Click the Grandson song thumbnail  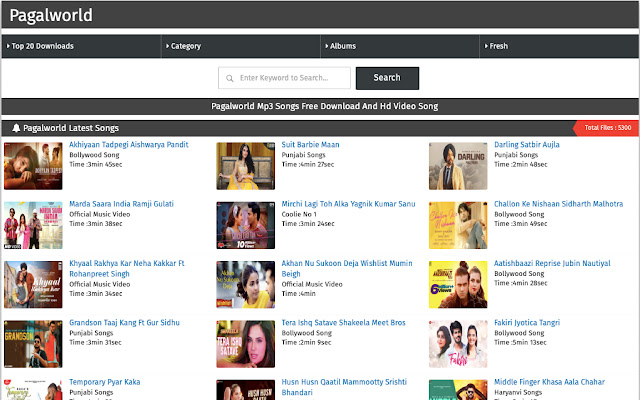tap(33, 344)
